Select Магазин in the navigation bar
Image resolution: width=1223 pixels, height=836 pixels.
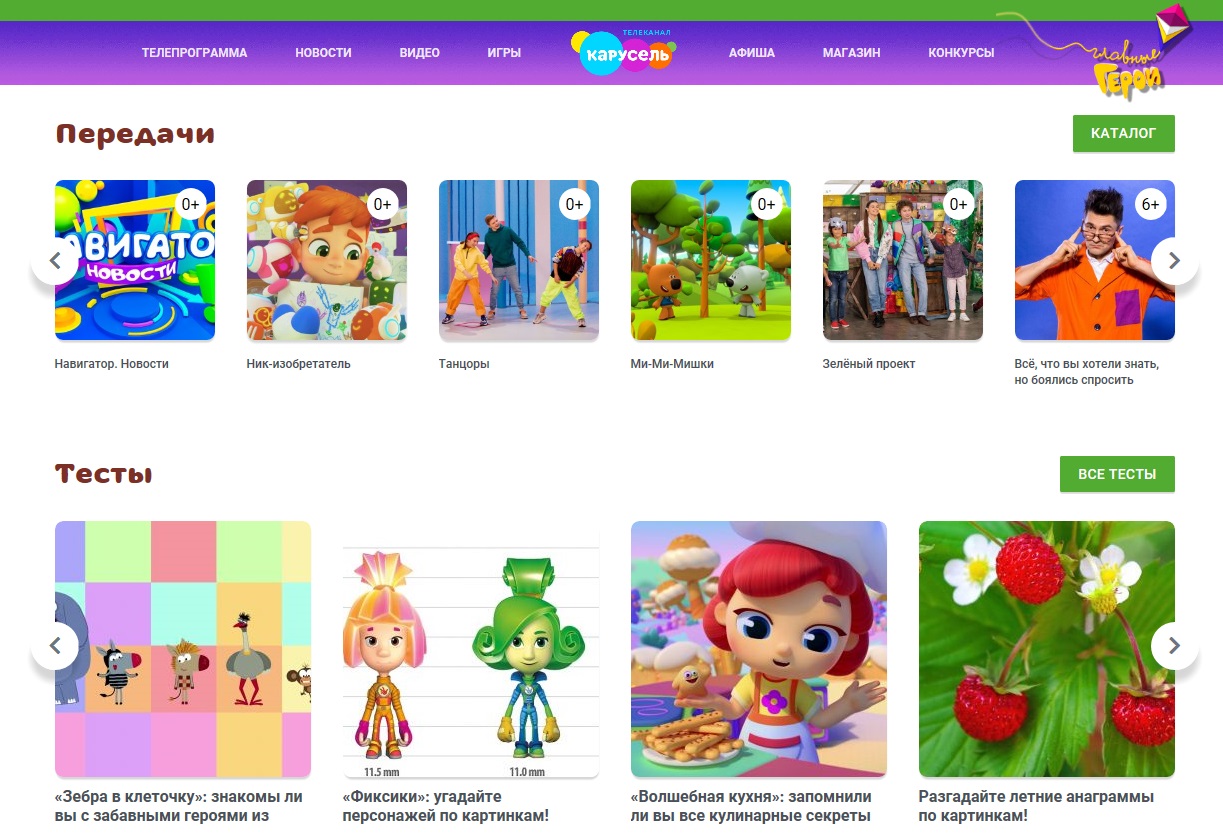click(852, 53)
